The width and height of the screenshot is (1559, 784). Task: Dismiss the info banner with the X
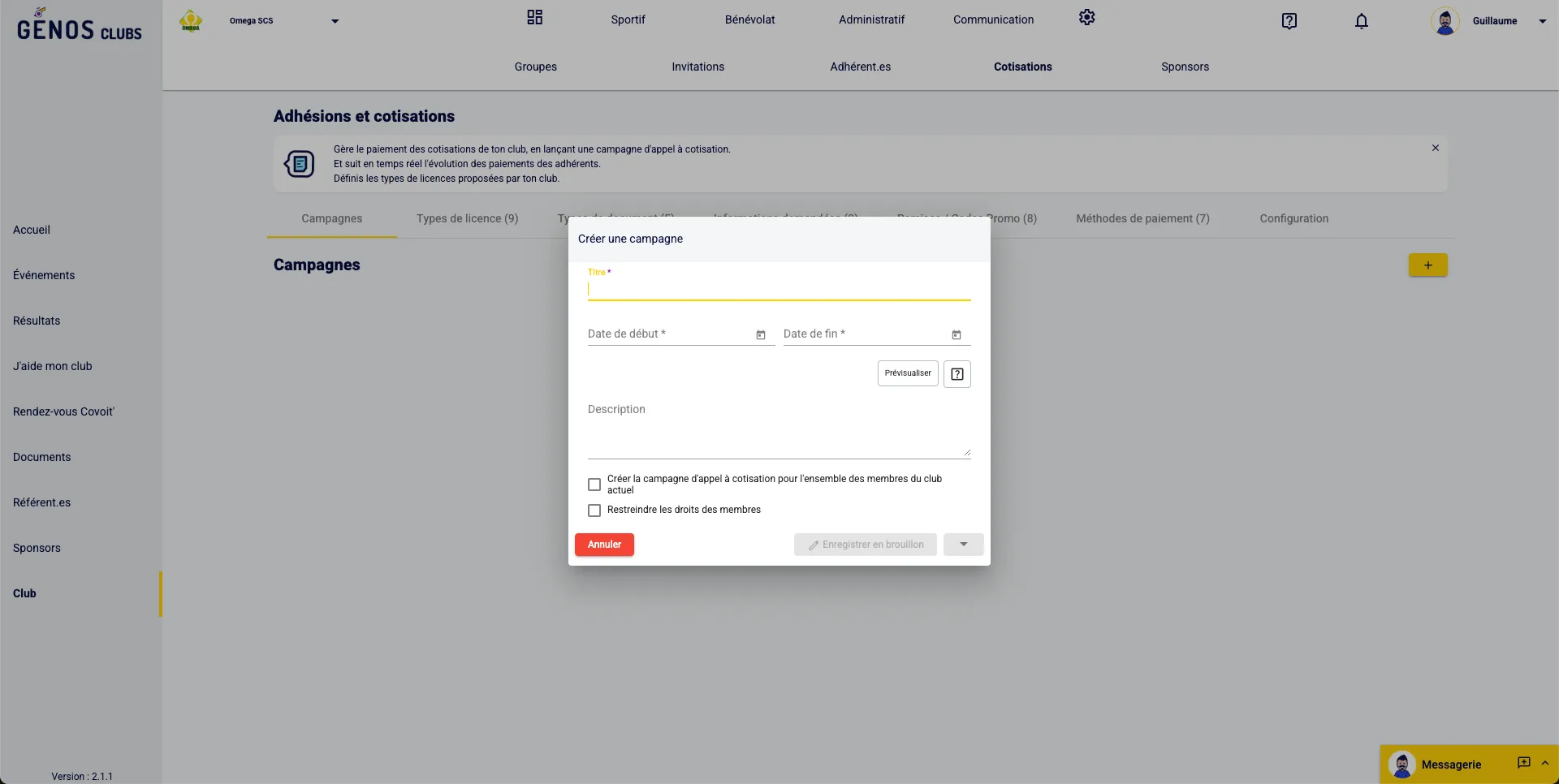pos(1436,148)
